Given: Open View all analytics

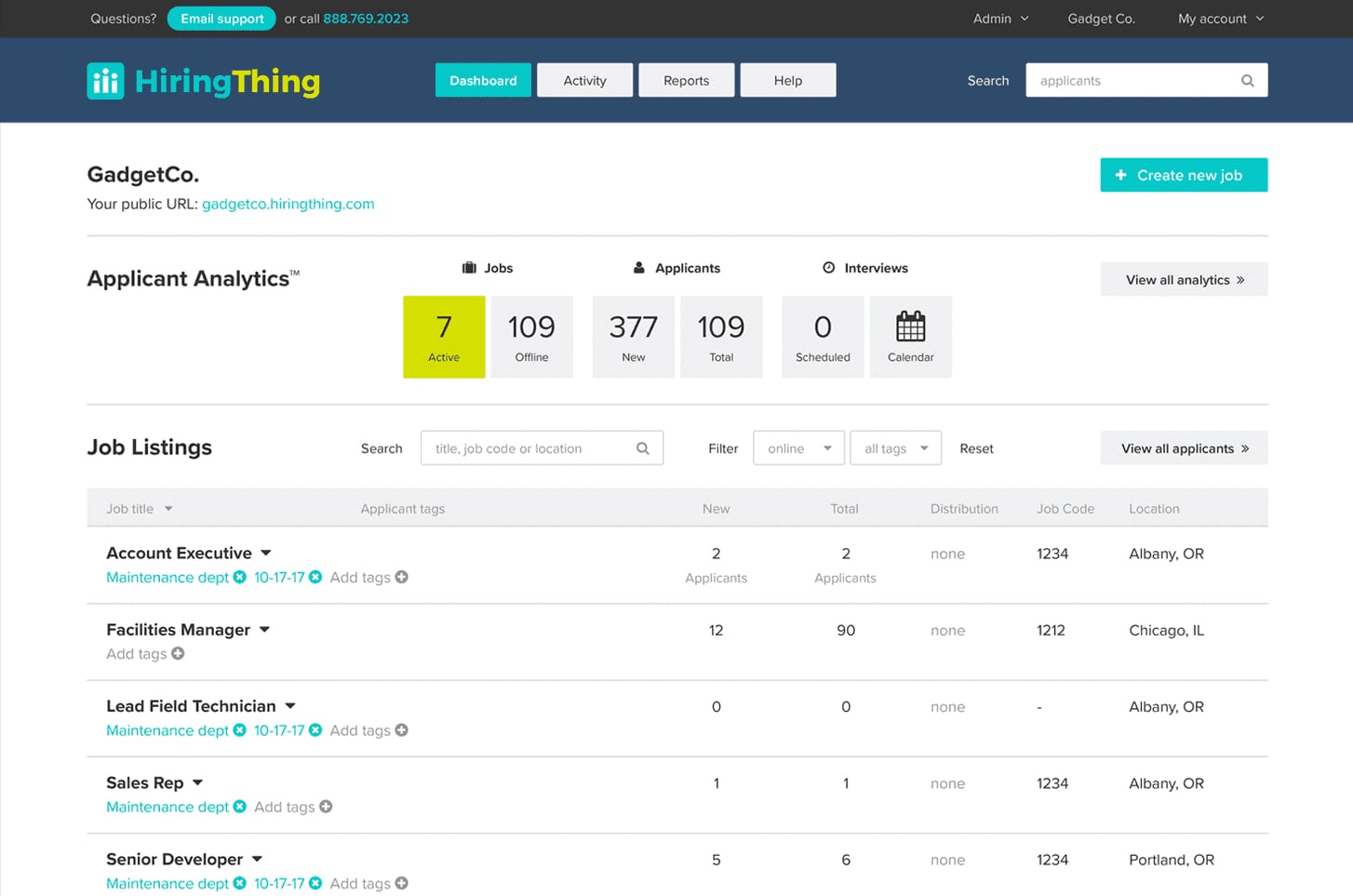Looking at the screenshot, I should [x=1184, y=279].
